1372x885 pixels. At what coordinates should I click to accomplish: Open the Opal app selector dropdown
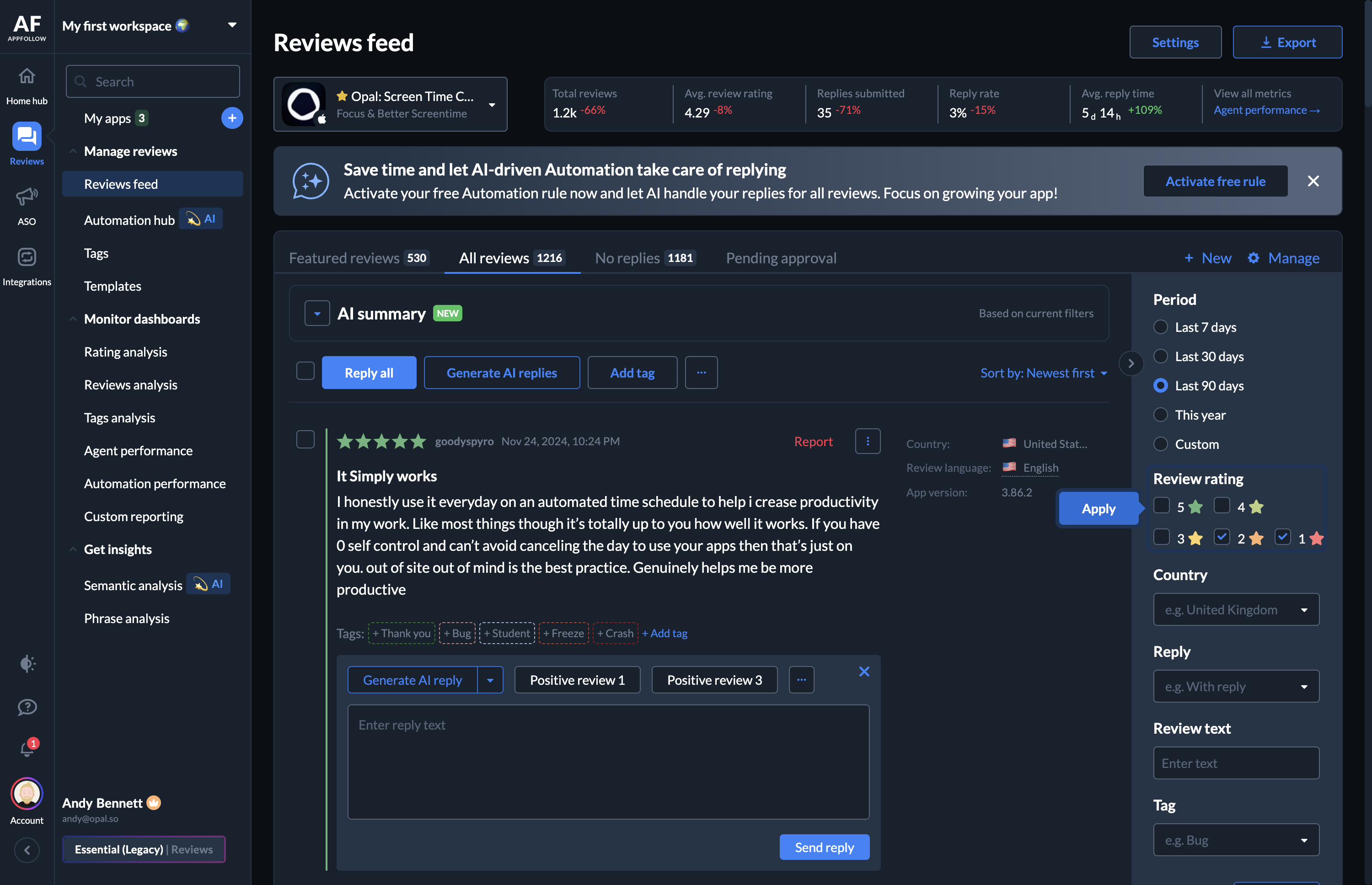coord(492,105)
